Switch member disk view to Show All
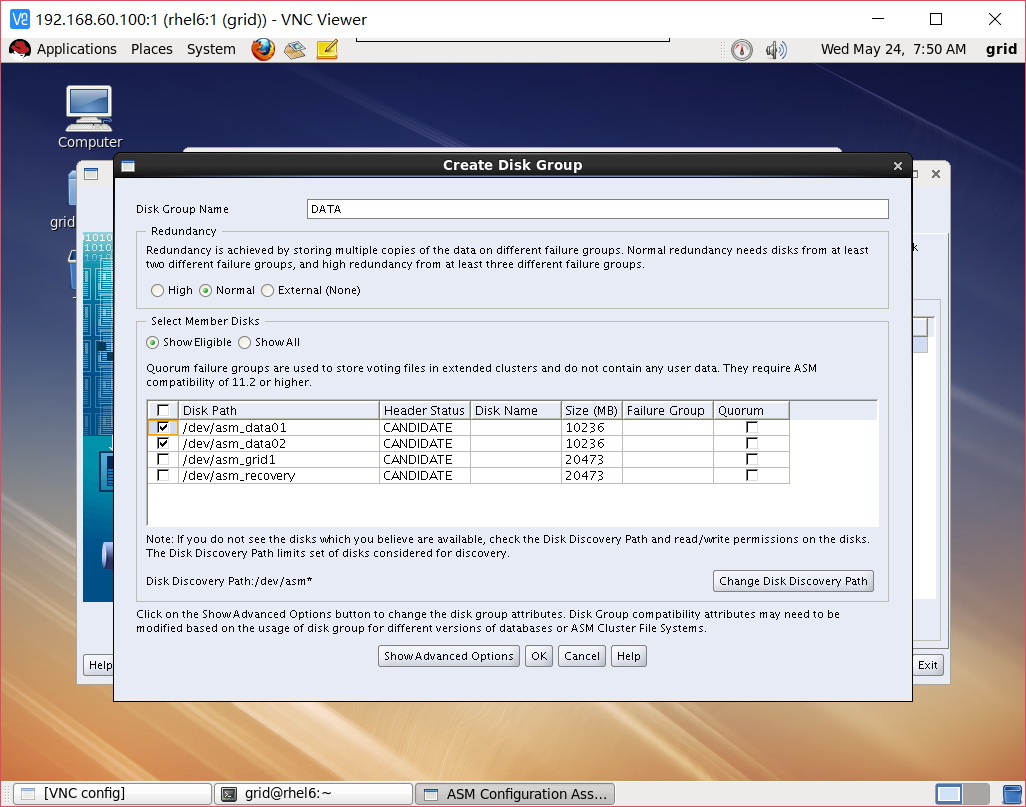Viewport: 1026px width, 807px height. click(242, 342)
